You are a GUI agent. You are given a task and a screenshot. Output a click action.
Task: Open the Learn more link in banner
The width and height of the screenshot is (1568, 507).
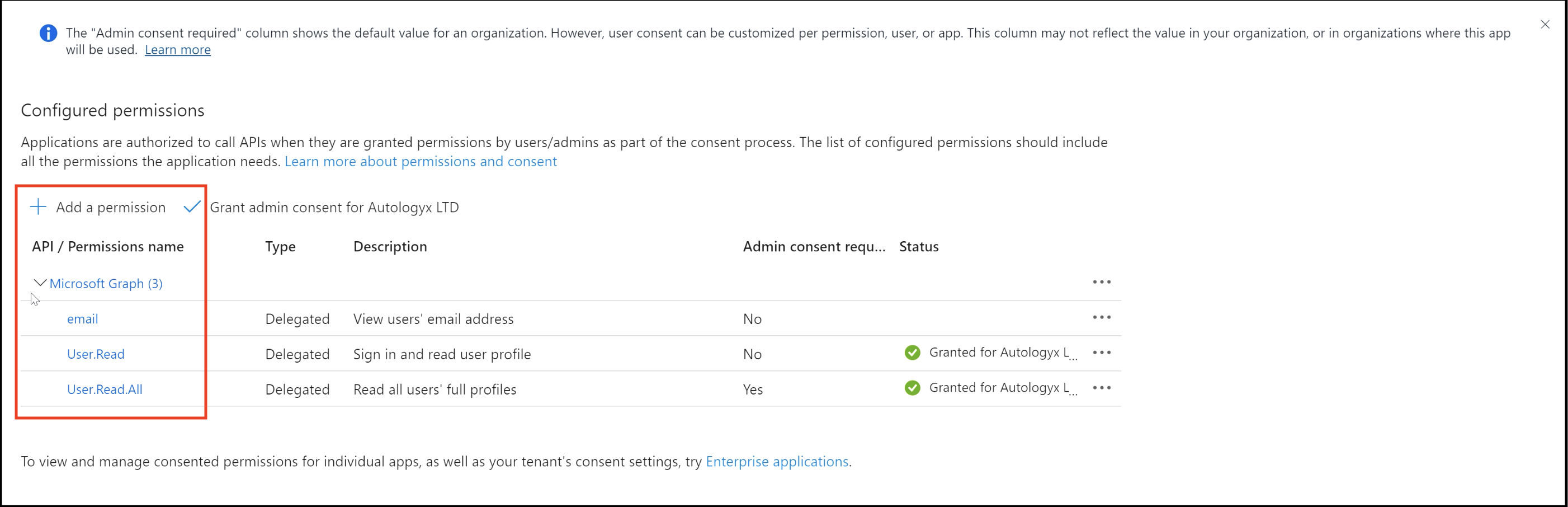point(178,50)
